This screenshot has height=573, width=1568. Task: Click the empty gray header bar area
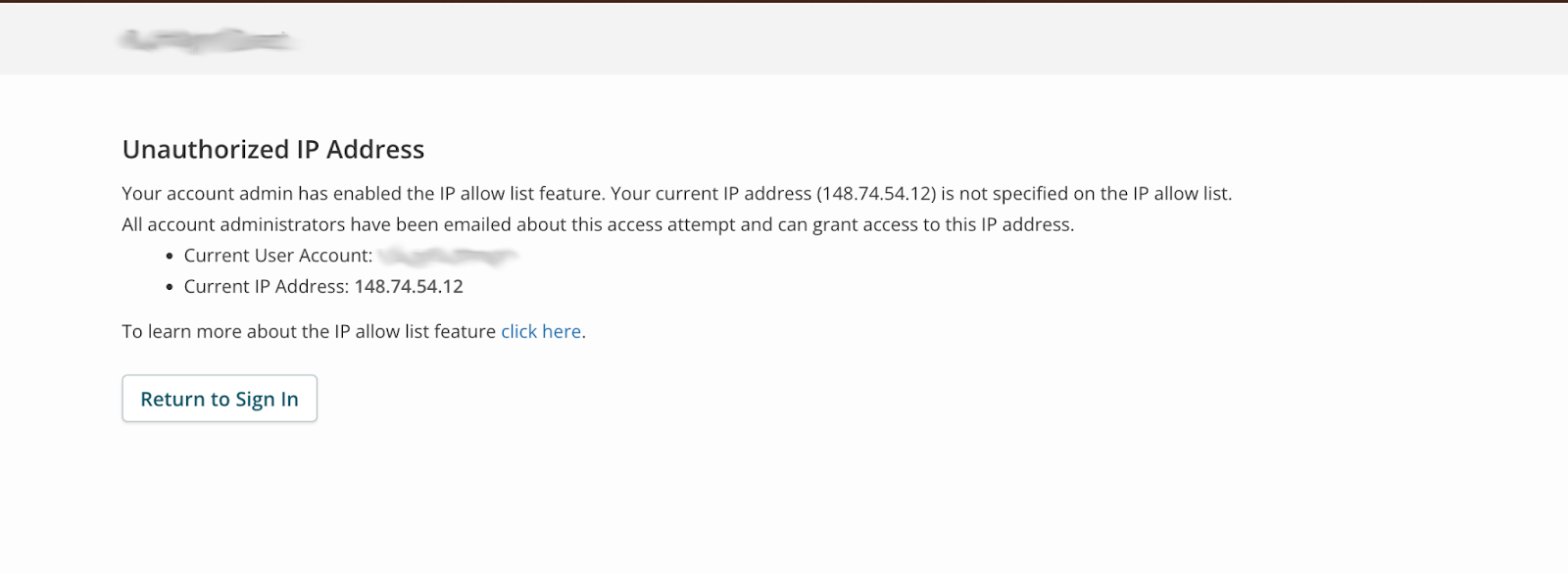tap(882, 40)
